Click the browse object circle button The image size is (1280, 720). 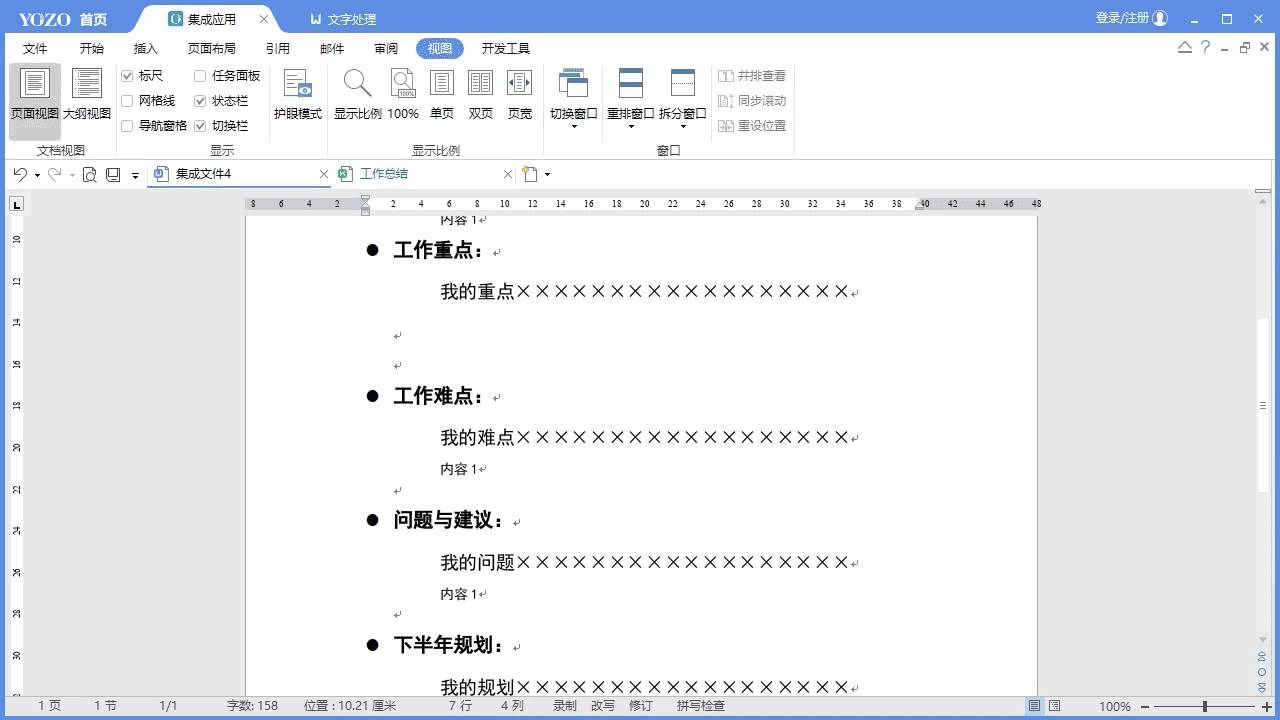point(1263,674)
